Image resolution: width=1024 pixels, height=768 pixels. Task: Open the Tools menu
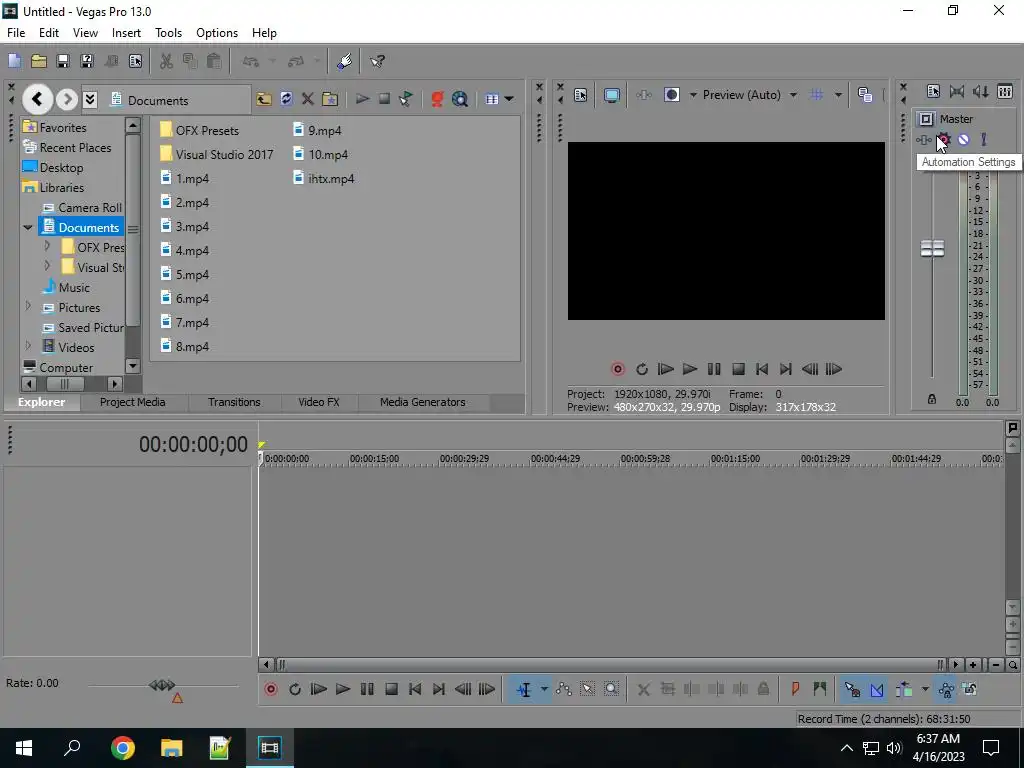coord(168,33)
